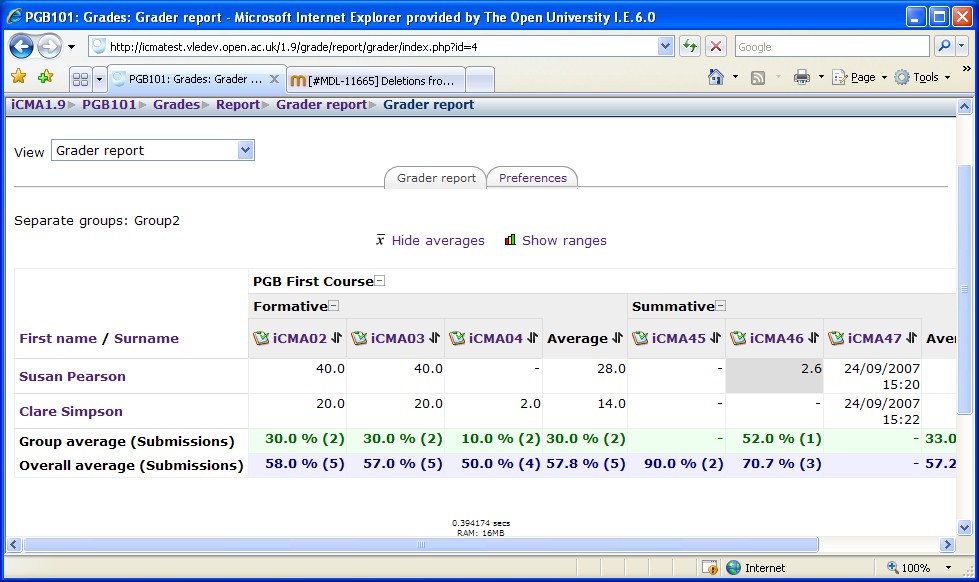This screenshot has width=979, height=582.
Task: Click the horizontal scrollbar right arrow
Action: coord(948,545)
